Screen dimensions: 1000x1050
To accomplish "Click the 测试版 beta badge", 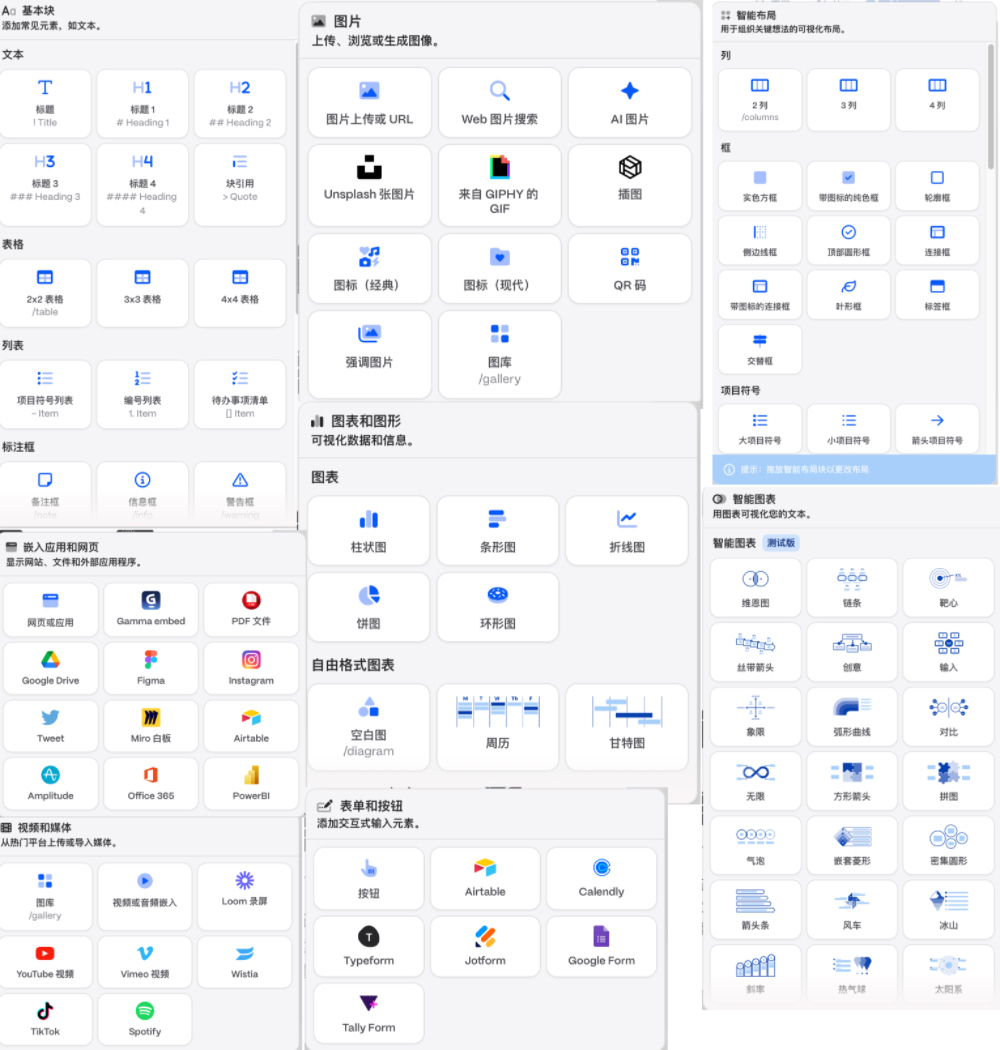I will [780, 543].
